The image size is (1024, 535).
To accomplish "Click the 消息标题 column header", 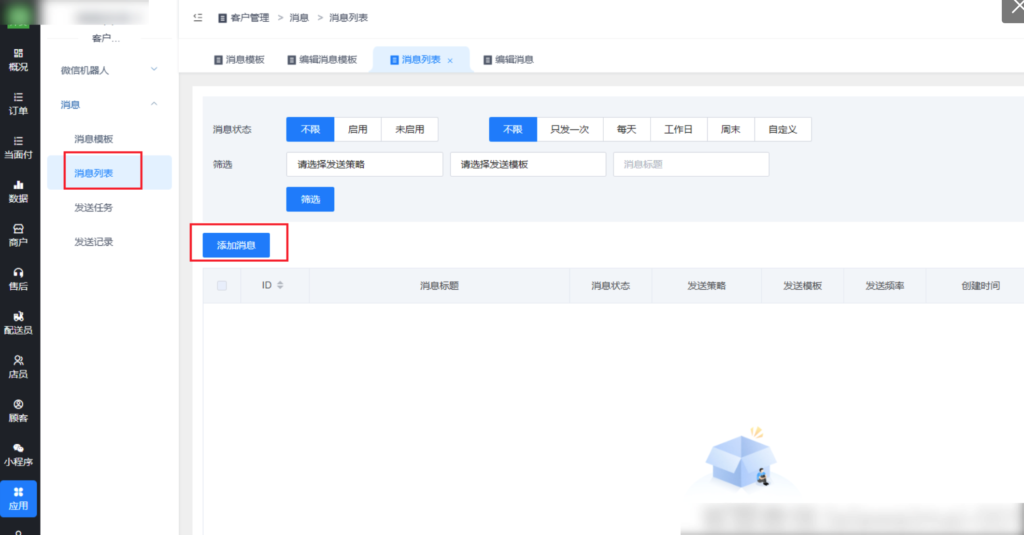I will tap(439, 285).
